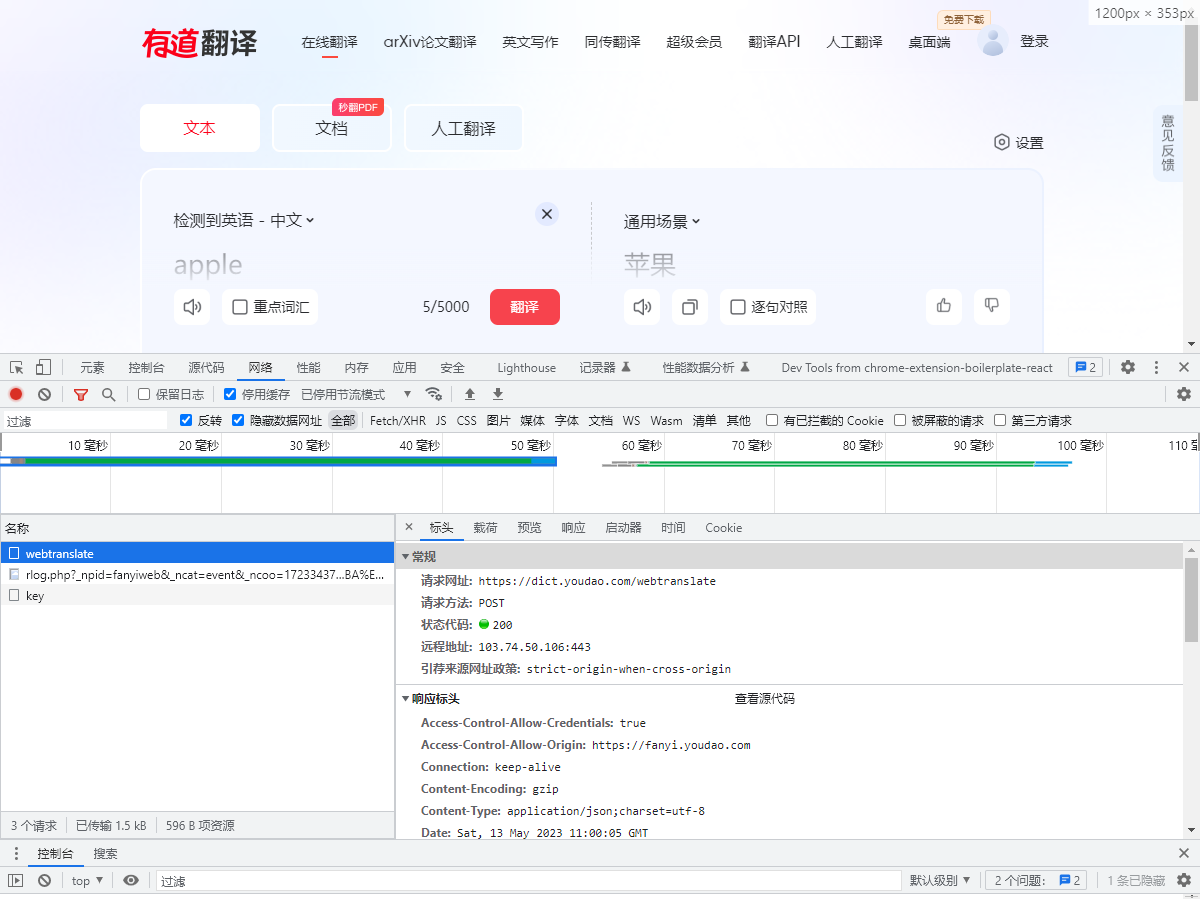
Task: Switch to the 元素 DevTools tab
Action: tap(92, 367)
